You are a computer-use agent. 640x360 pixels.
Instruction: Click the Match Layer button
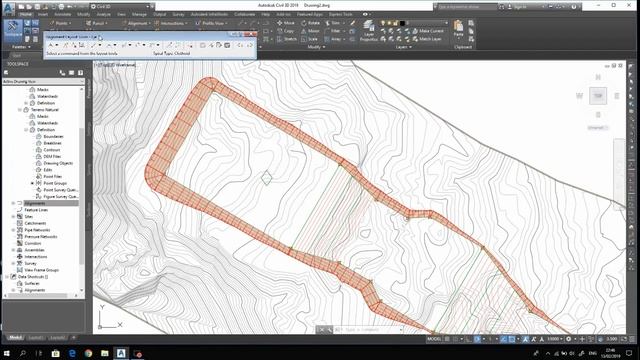point(427,39)
